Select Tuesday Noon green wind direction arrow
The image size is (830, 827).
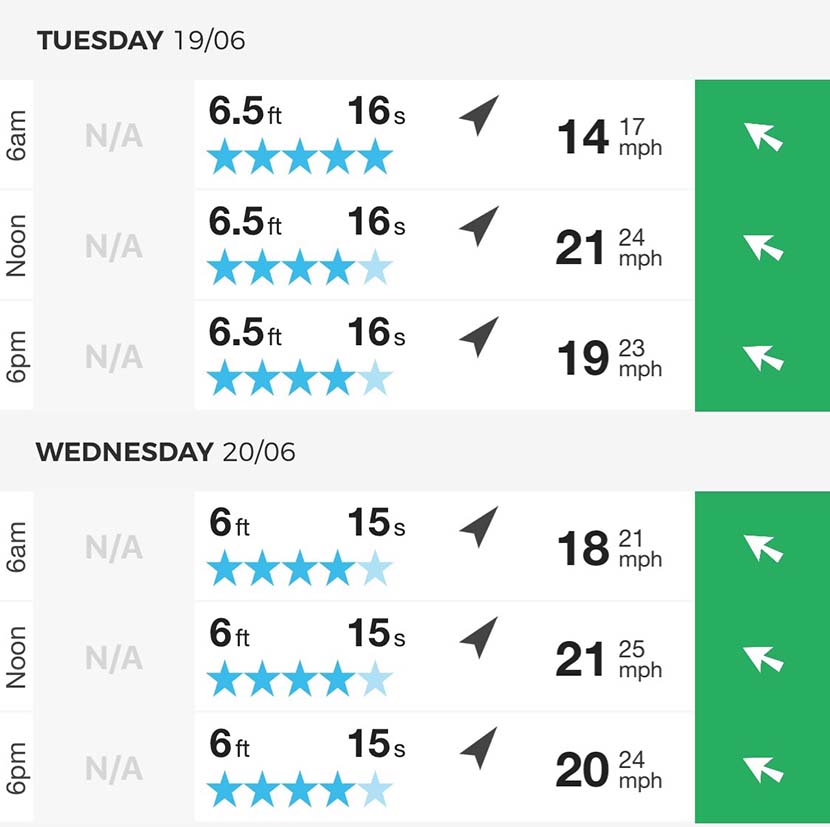[x=763, y=247]
